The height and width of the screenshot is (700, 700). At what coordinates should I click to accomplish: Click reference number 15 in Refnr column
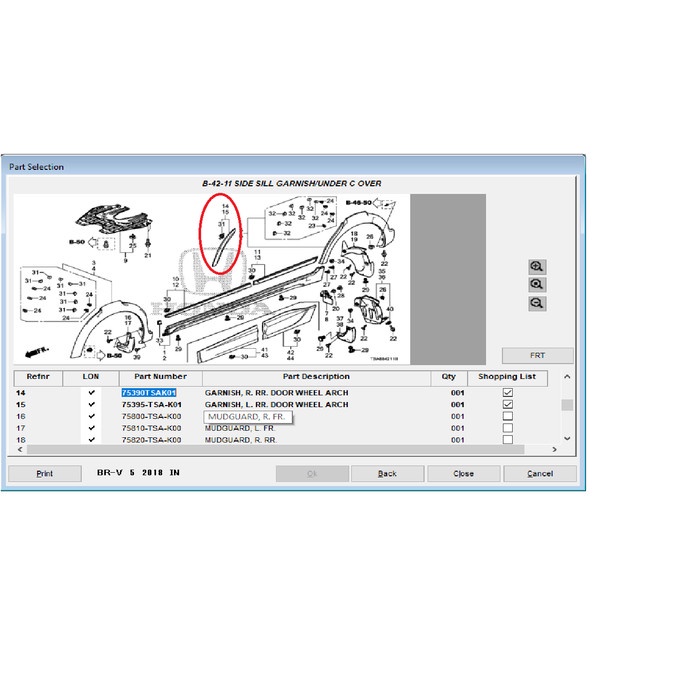point(21,404)
